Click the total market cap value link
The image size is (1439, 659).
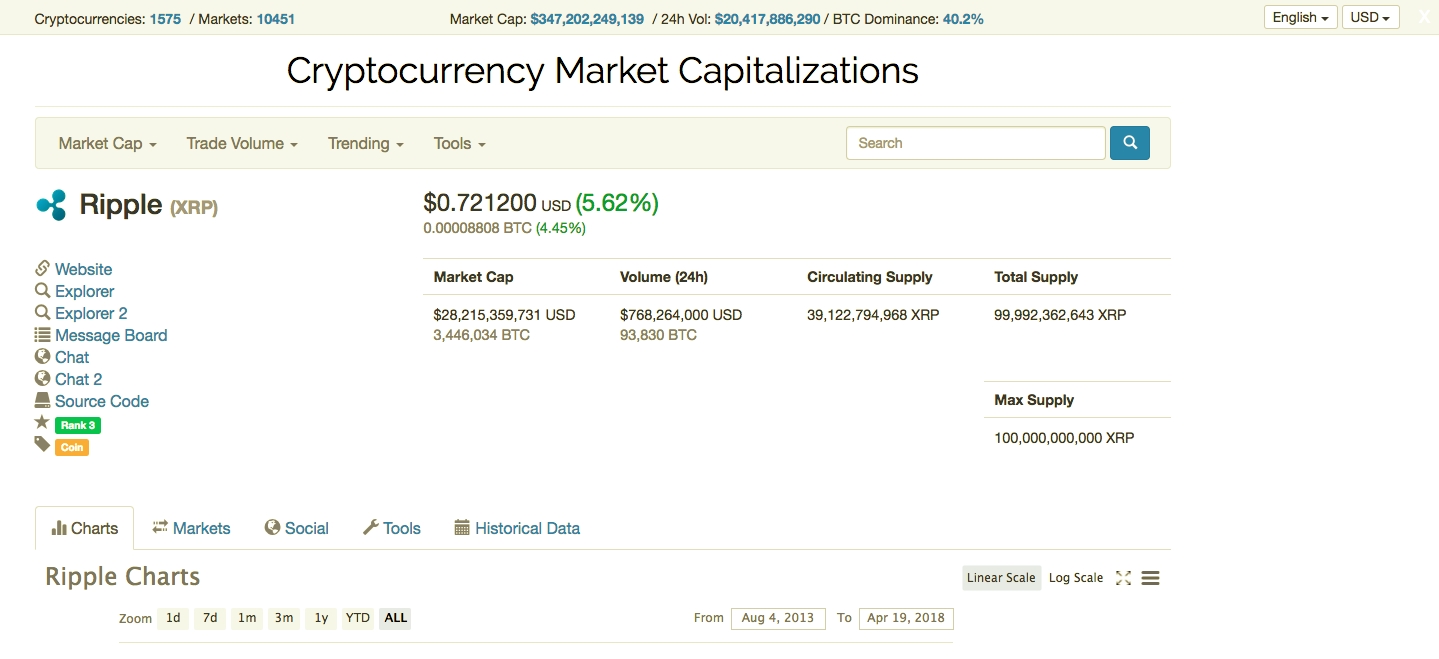pyautogui.click(x=587, y=19)
